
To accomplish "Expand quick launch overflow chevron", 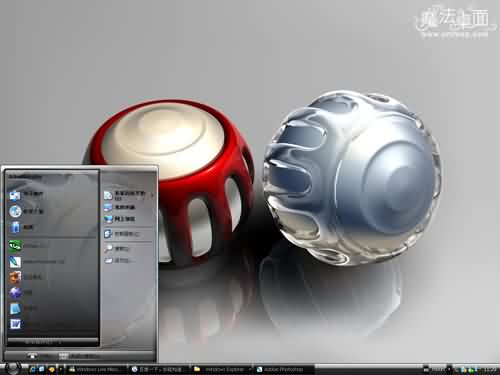I will [60, 369].
